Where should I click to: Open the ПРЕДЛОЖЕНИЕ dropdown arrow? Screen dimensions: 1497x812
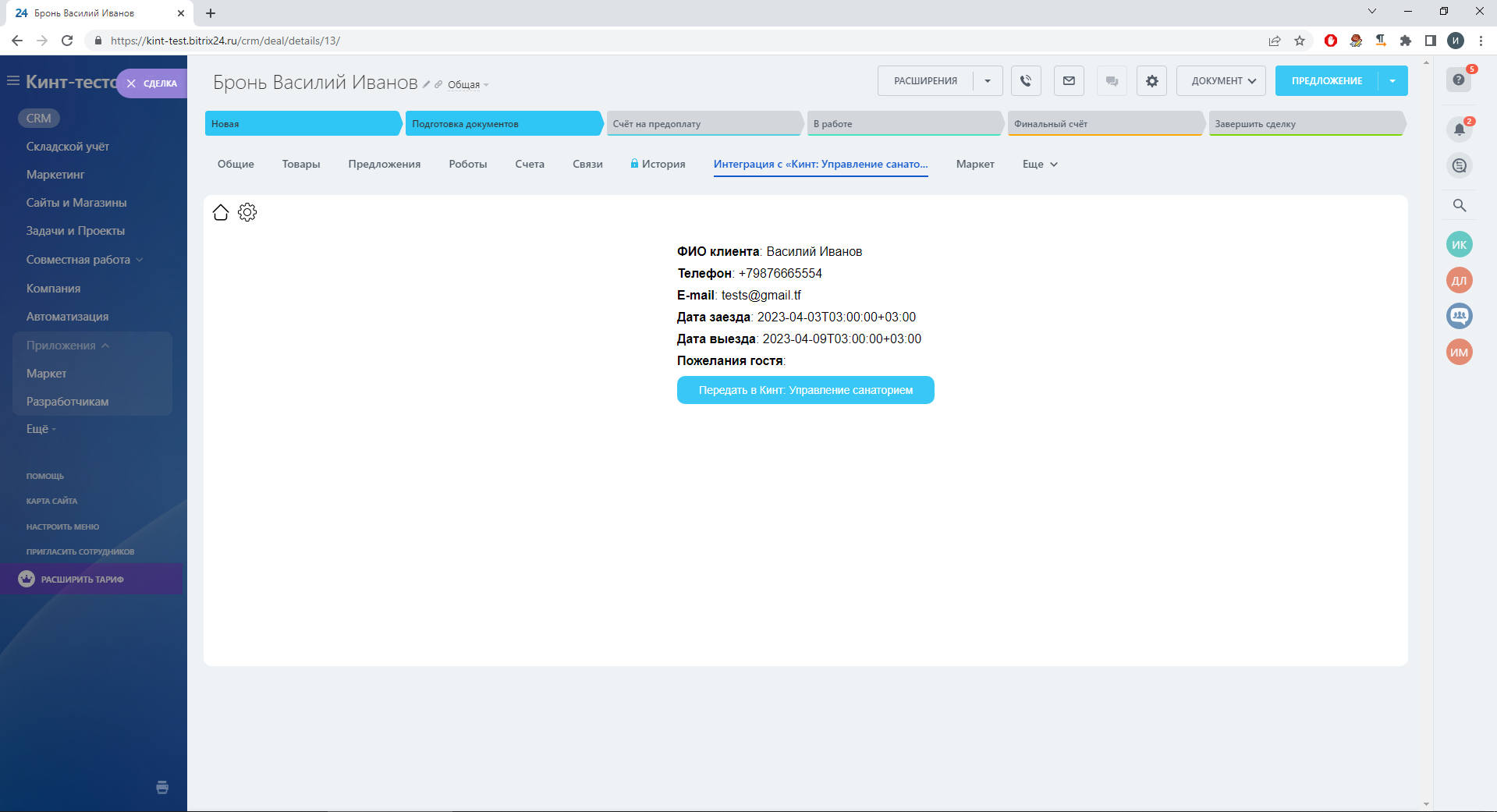[1392, 81]
